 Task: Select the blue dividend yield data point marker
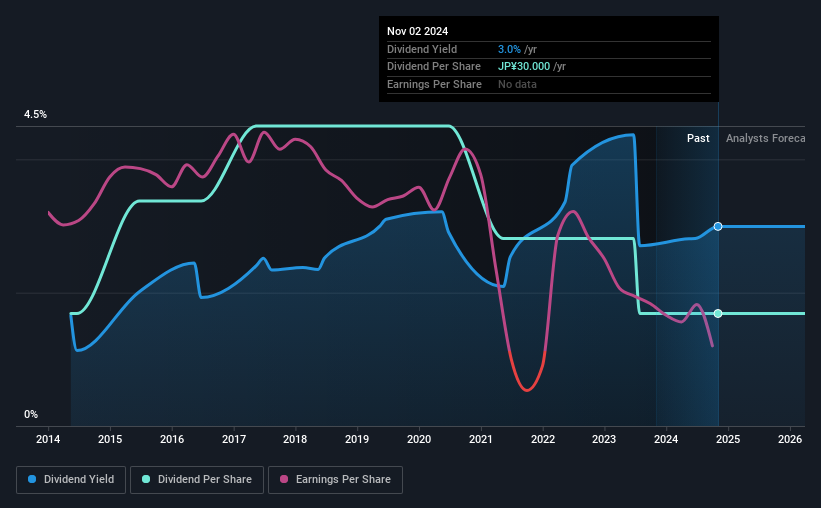pyautogui.click(x=718, y=226)
